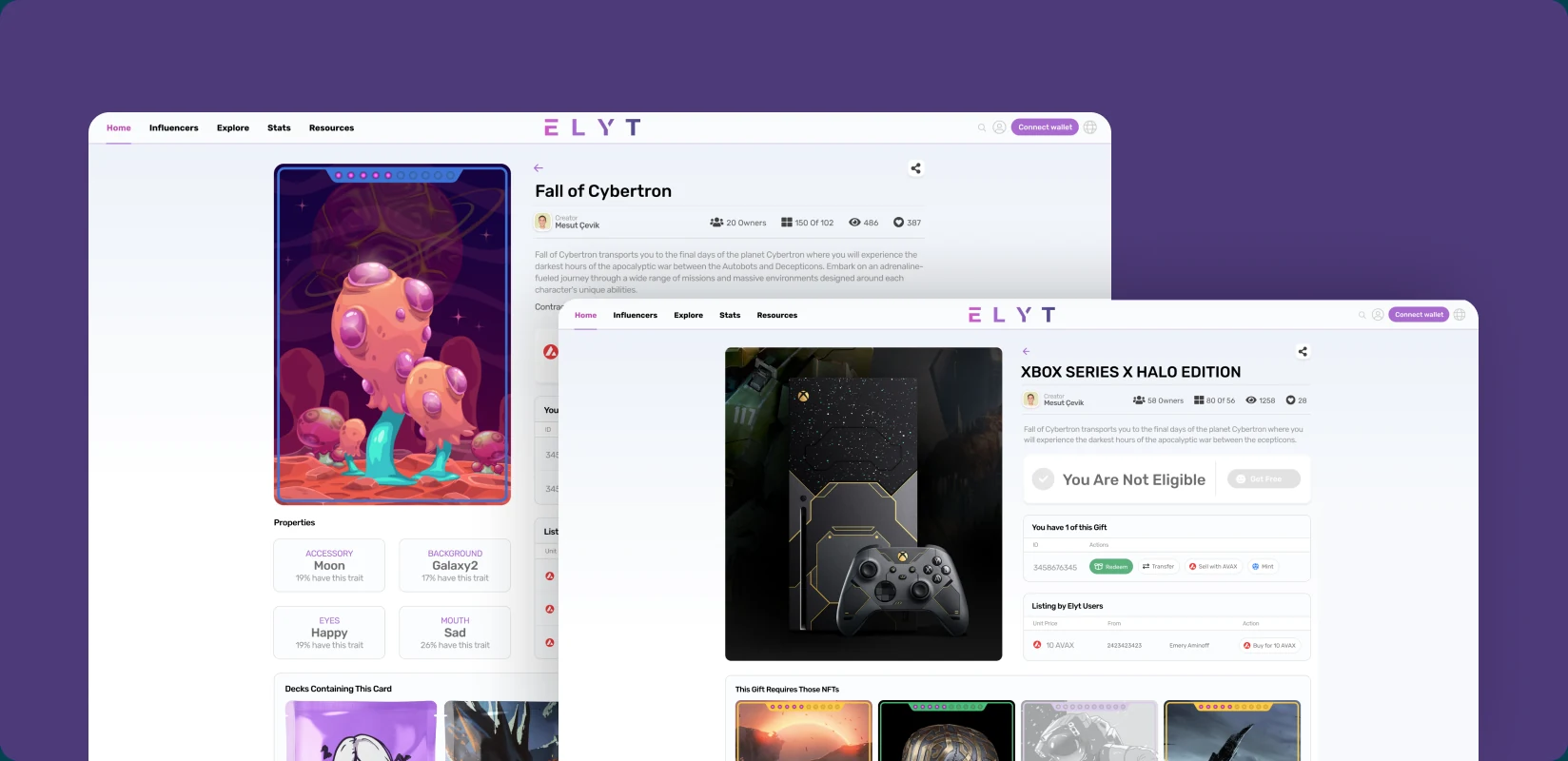1568x761 pixels.
Task: Open the user profile icon in the back window
Action: 999,127
